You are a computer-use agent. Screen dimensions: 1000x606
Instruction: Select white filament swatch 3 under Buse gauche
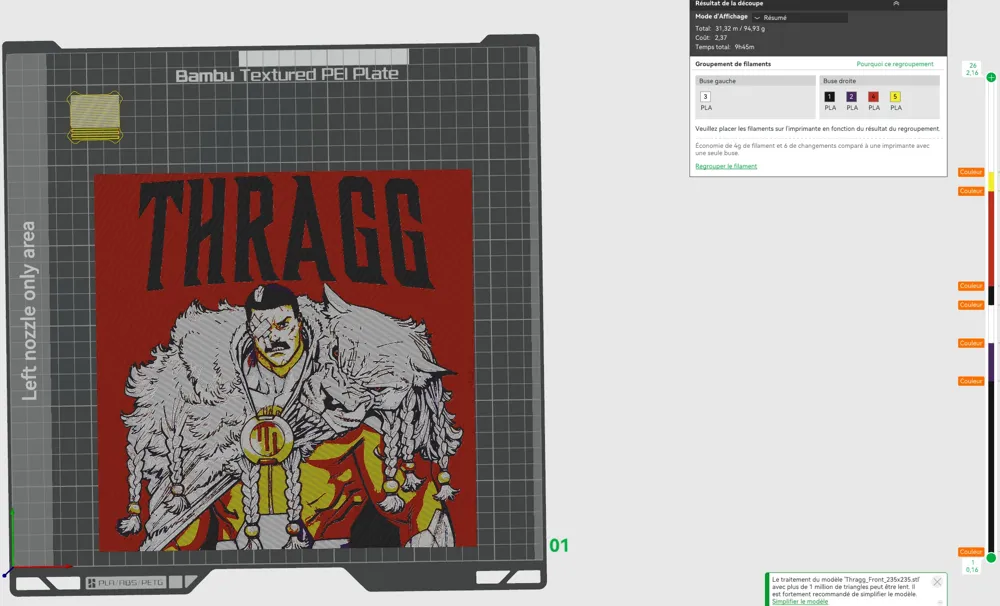[705, 96]
